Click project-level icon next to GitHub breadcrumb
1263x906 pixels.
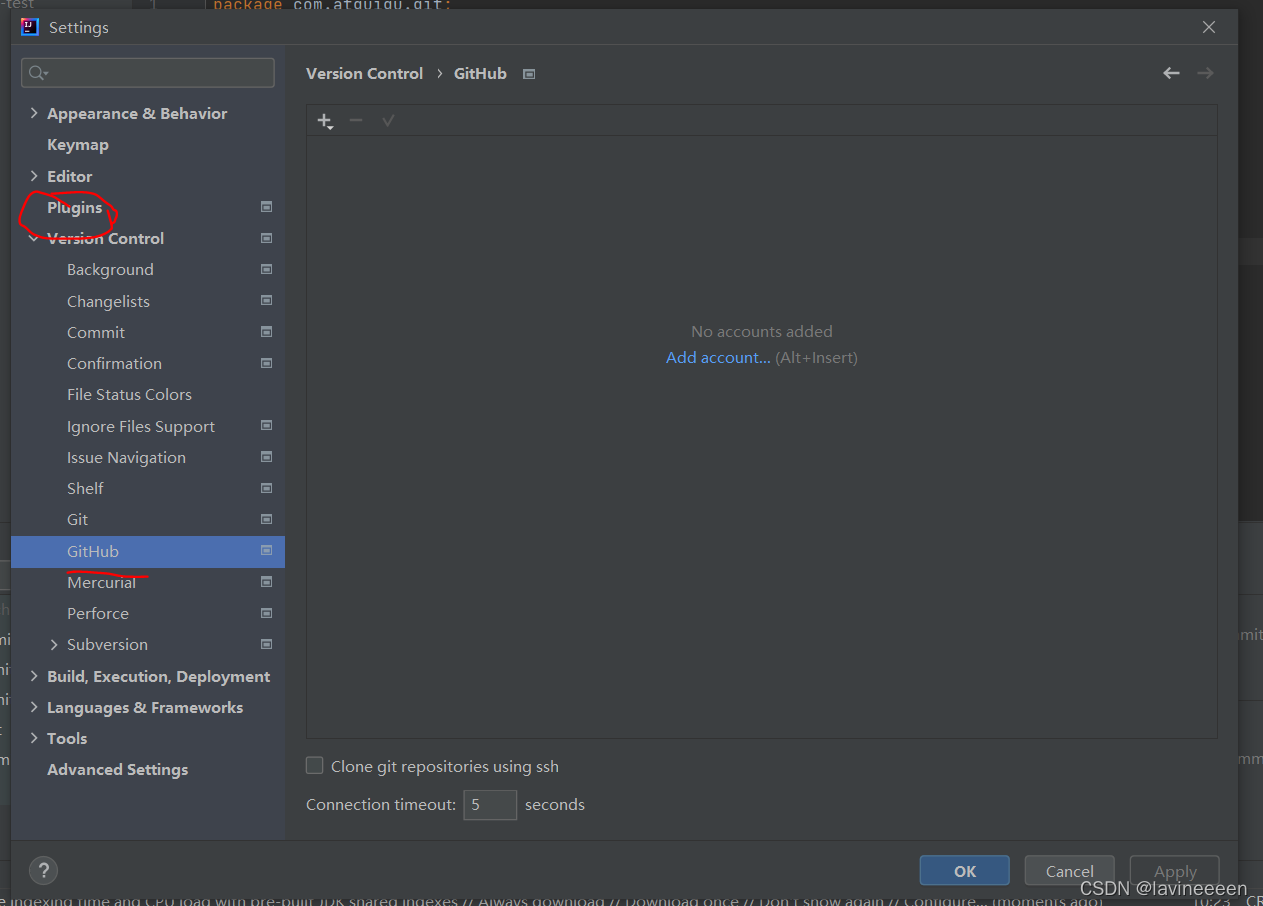click(x=529, y=74)
